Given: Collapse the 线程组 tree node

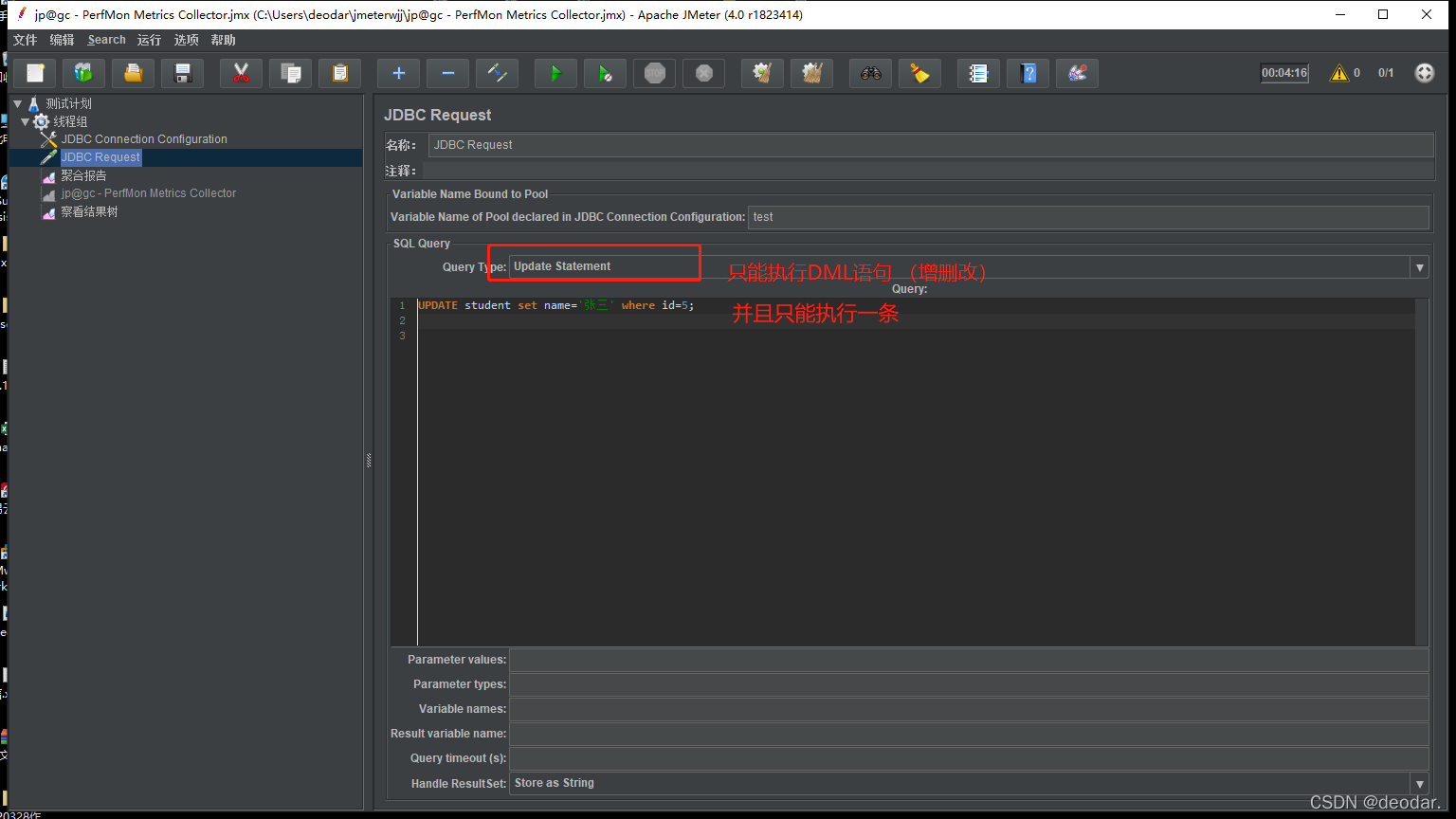Looking at the screenshot, I should [26, 121].
